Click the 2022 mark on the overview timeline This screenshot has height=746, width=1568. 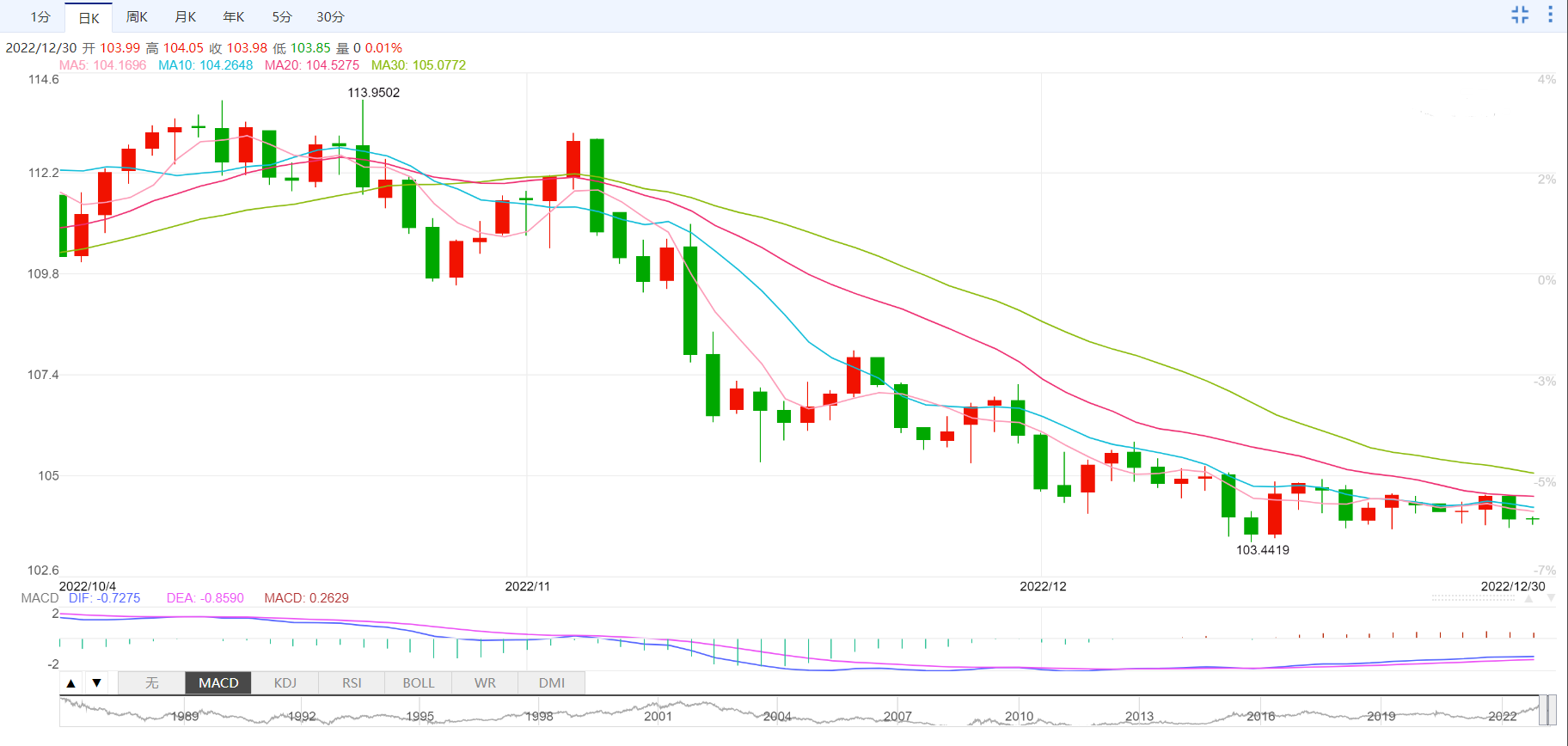[x=1503, y=717]
